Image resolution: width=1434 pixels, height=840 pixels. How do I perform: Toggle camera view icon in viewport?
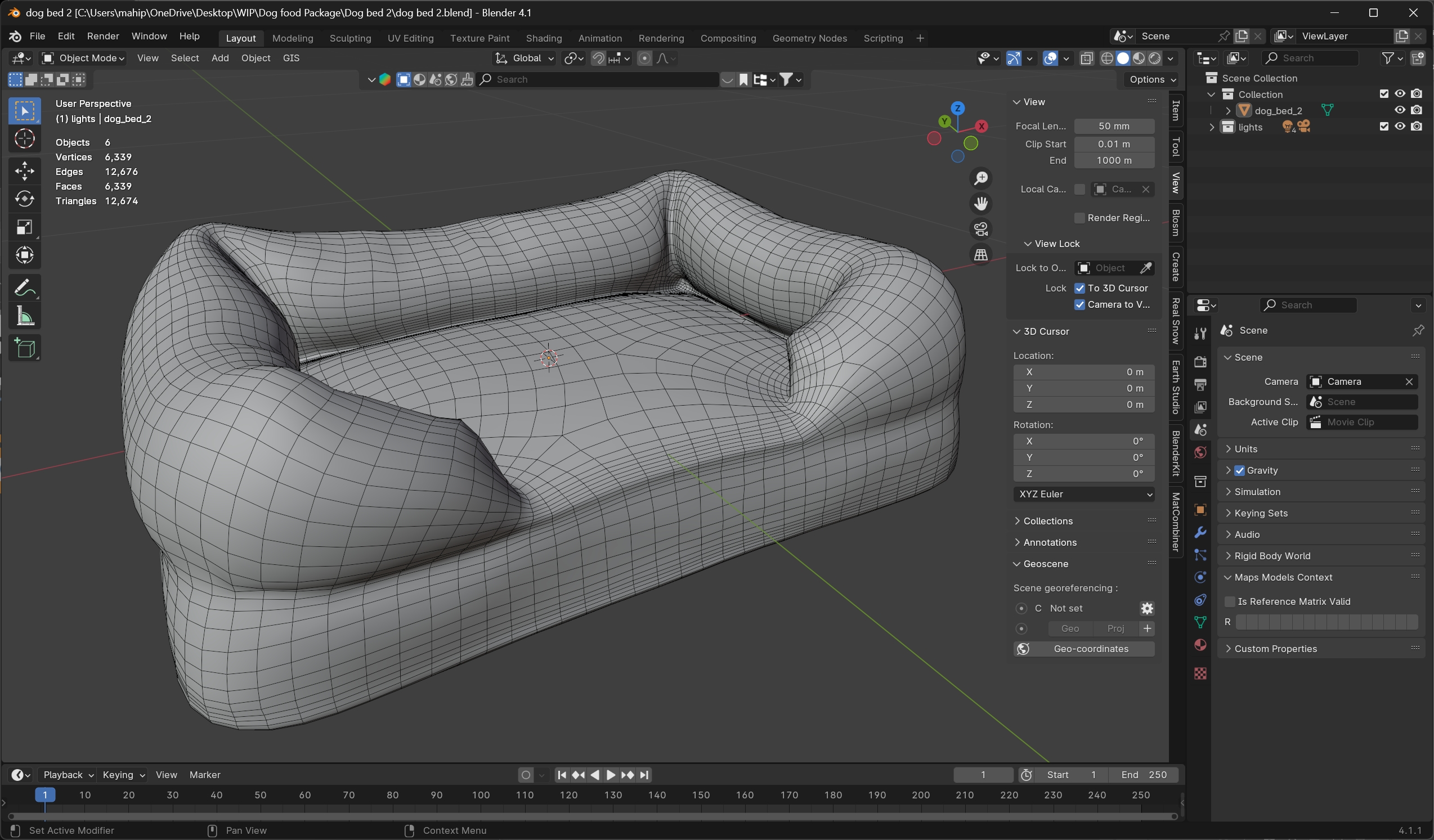coord(980,229)
